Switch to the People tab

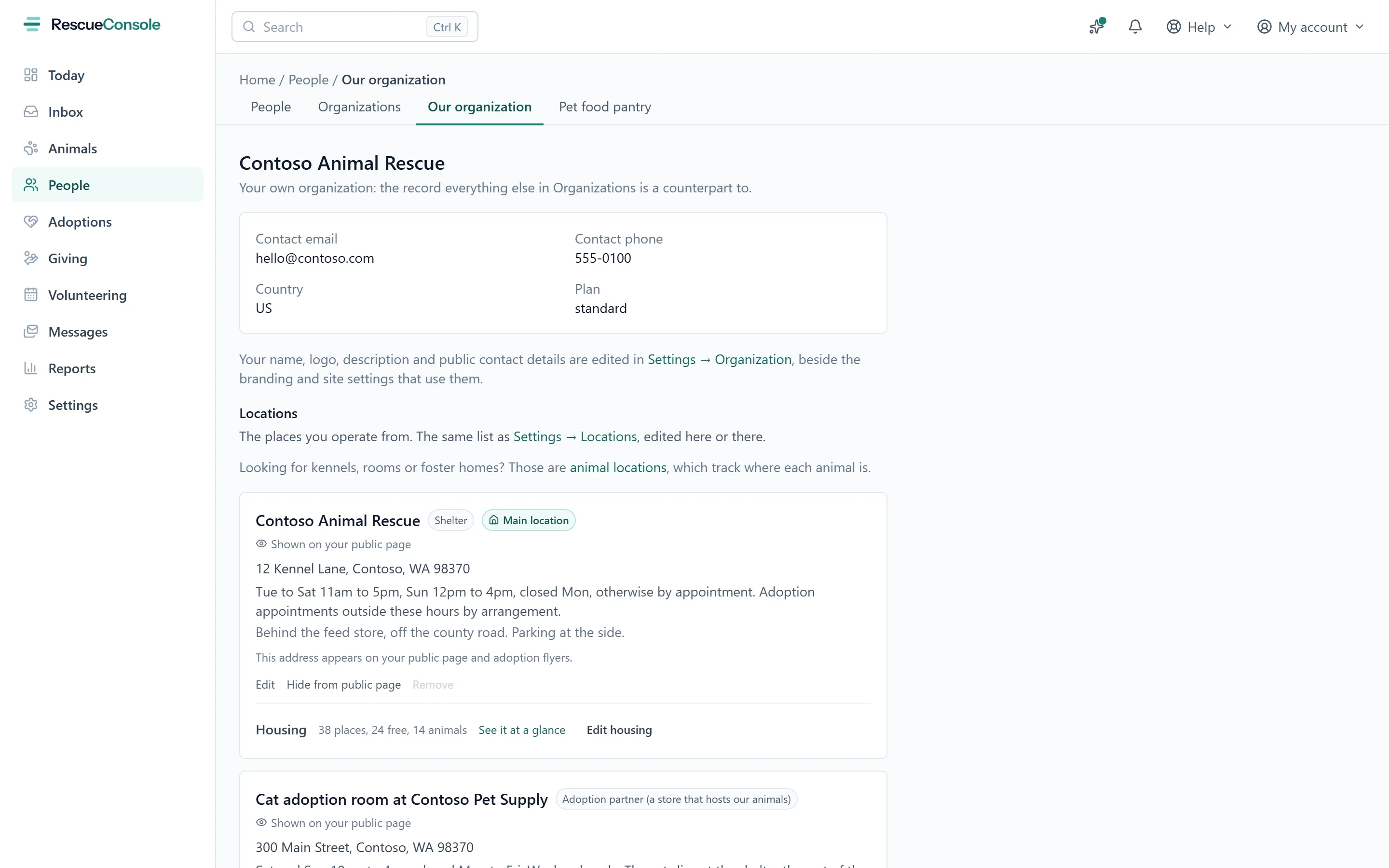(271, 107)
